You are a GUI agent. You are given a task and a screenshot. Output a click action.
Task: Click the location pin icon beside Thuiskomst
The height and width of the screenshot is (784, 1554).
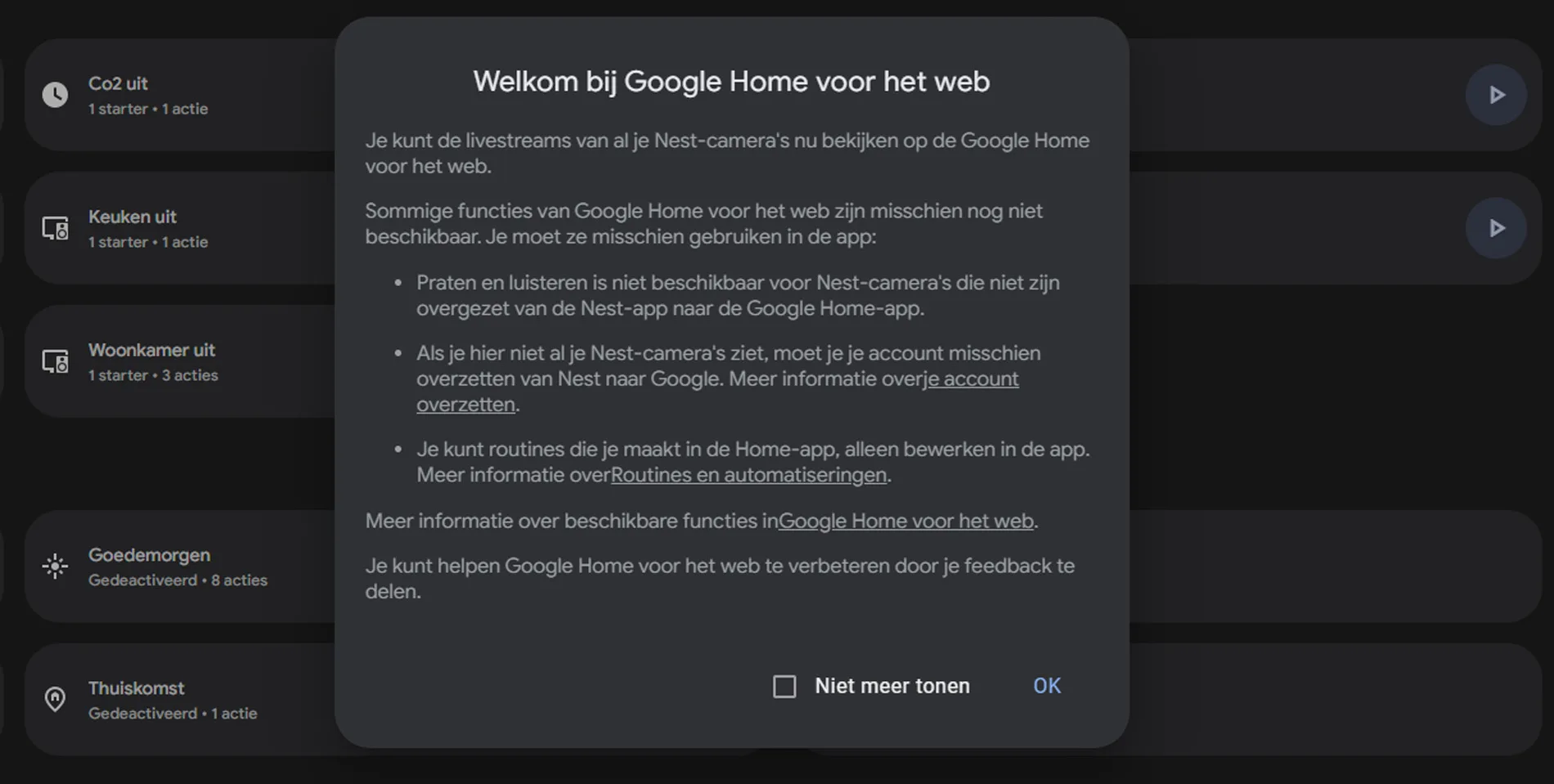point(55,700)
